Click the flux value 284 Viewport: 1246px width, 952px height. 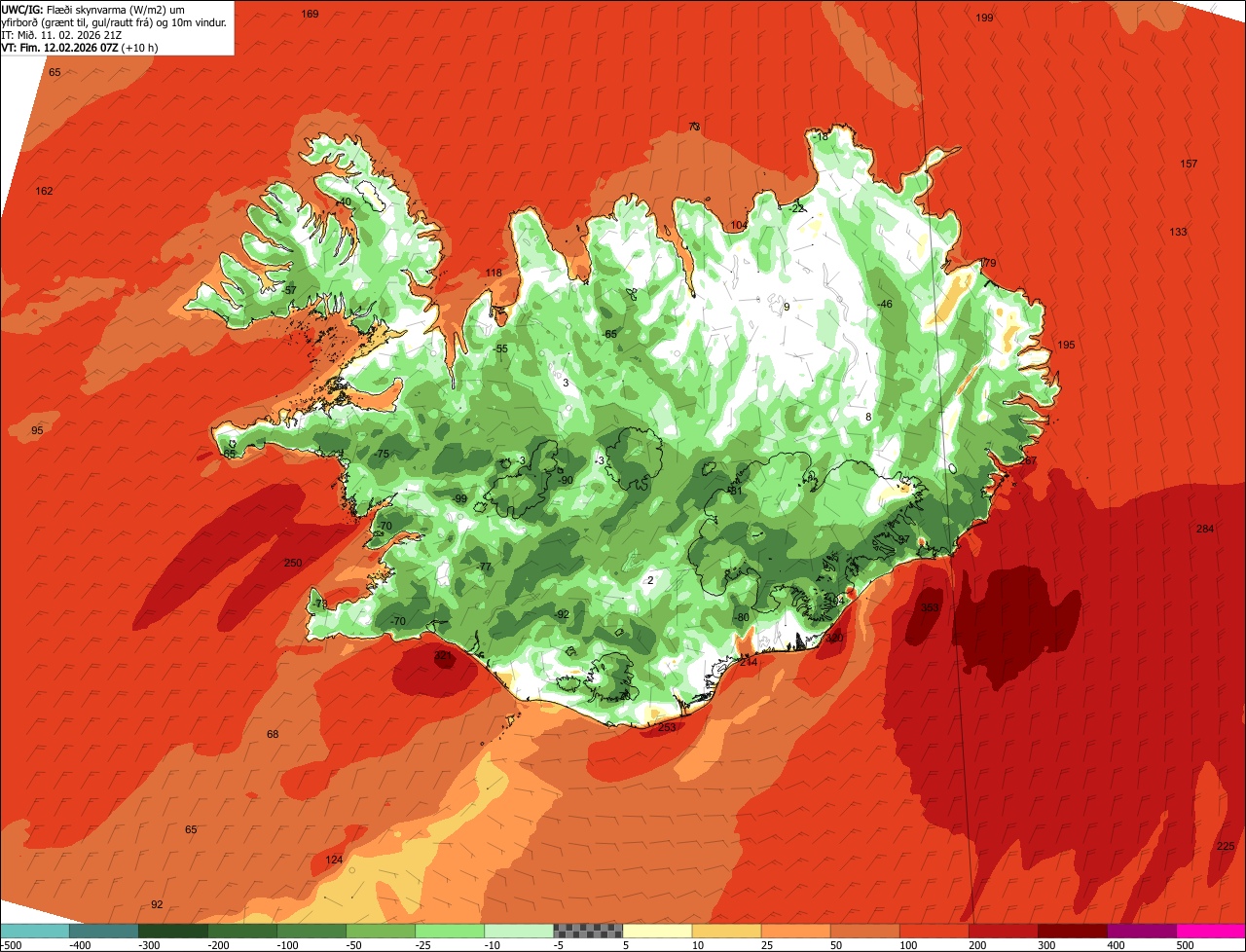(x=1205, y=529)
